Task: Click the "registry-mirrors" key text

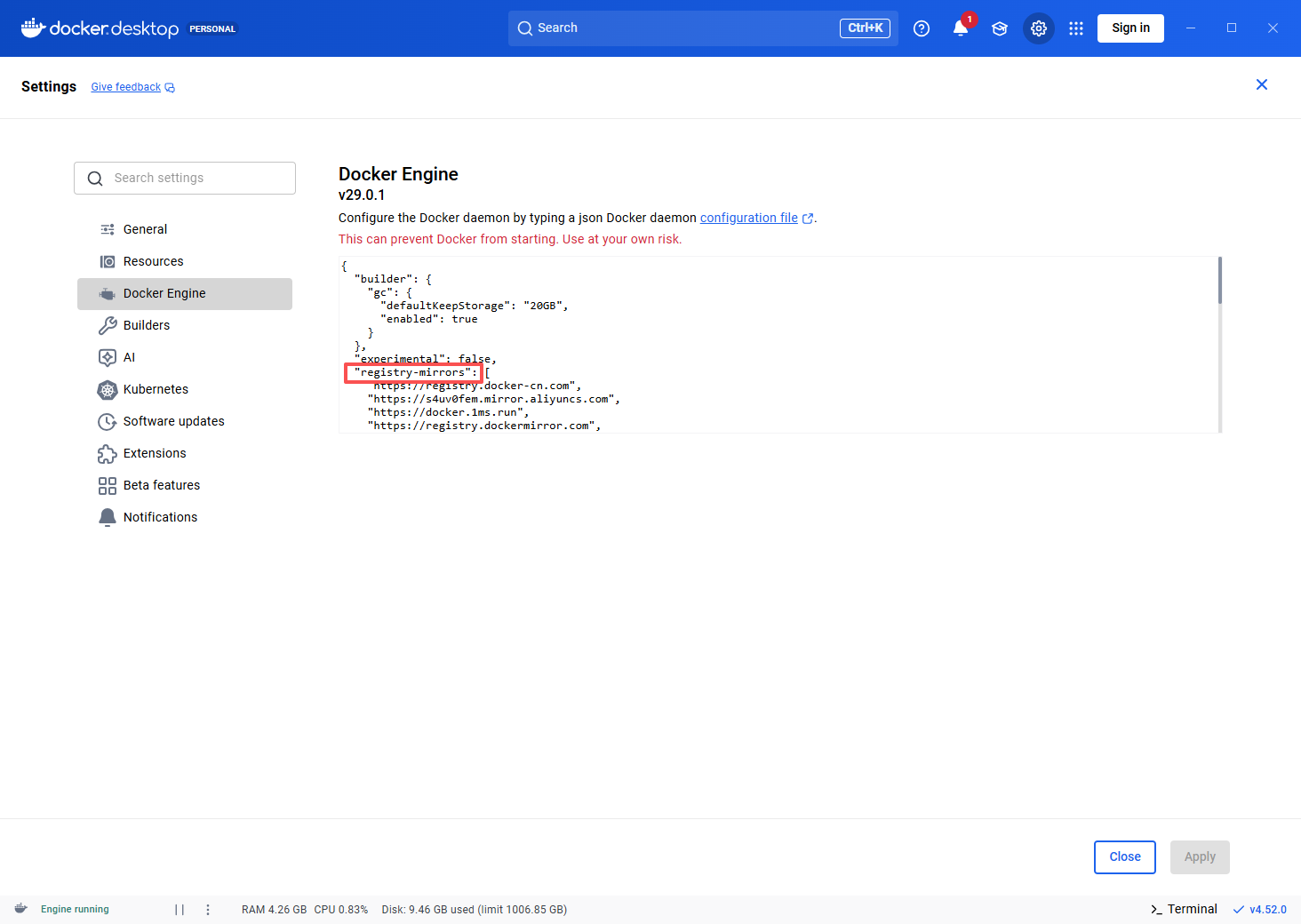Action: (x=412, y=372)
